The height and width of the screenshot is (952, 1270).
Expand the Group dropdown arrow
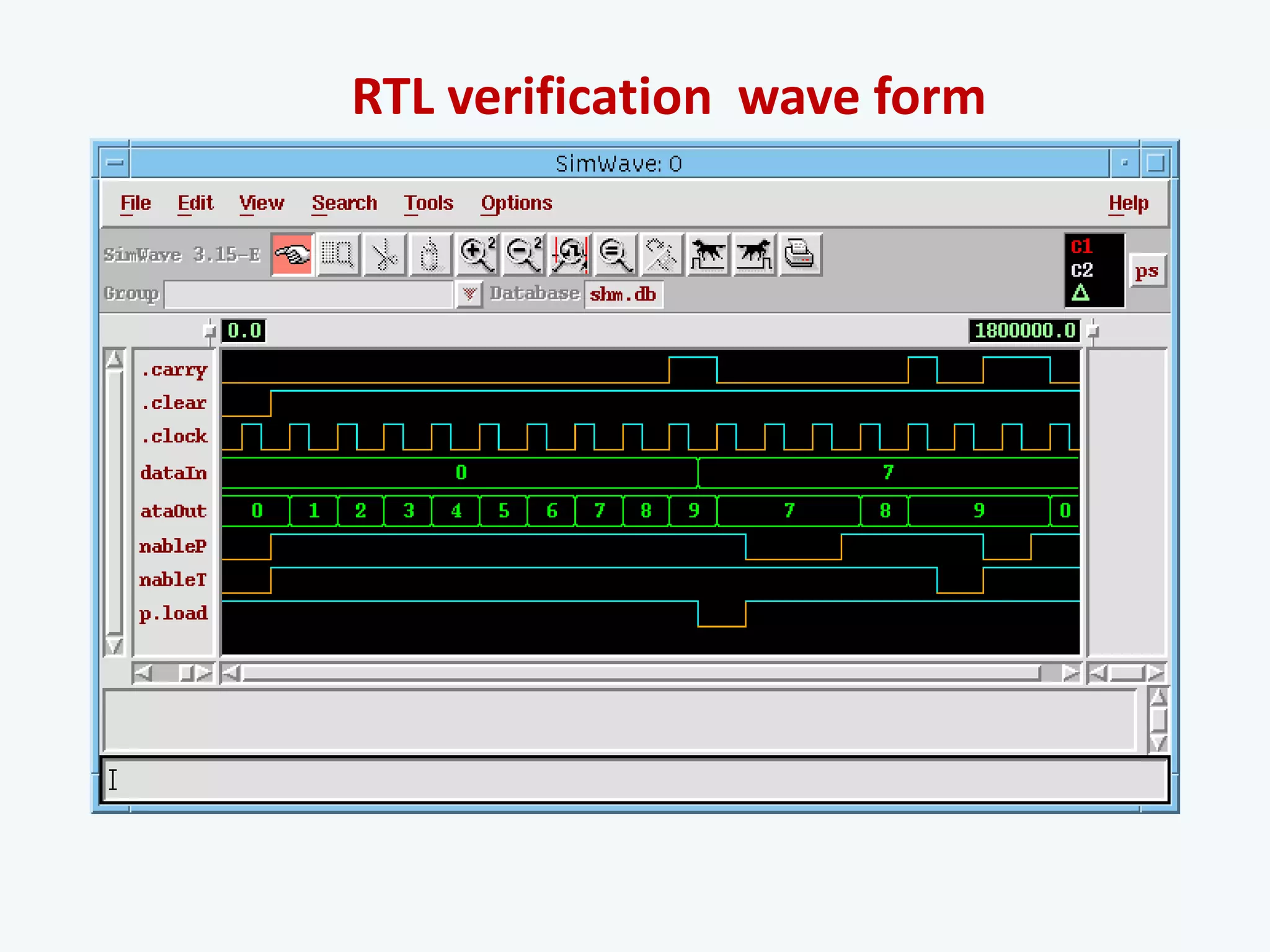[x=469, y=294]
